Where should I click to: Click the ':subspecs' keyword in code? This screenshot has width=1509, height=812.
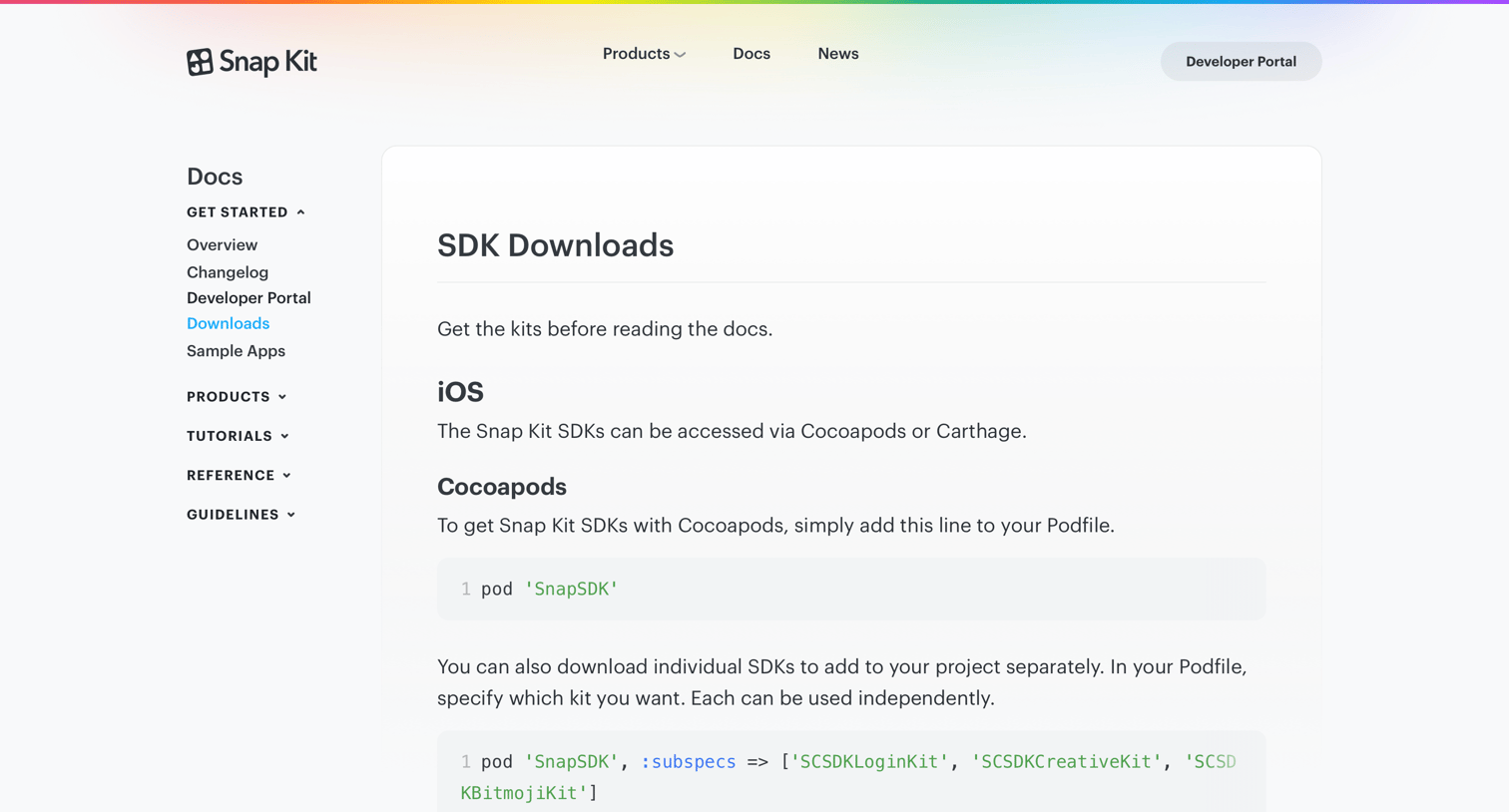coord(688,762)
